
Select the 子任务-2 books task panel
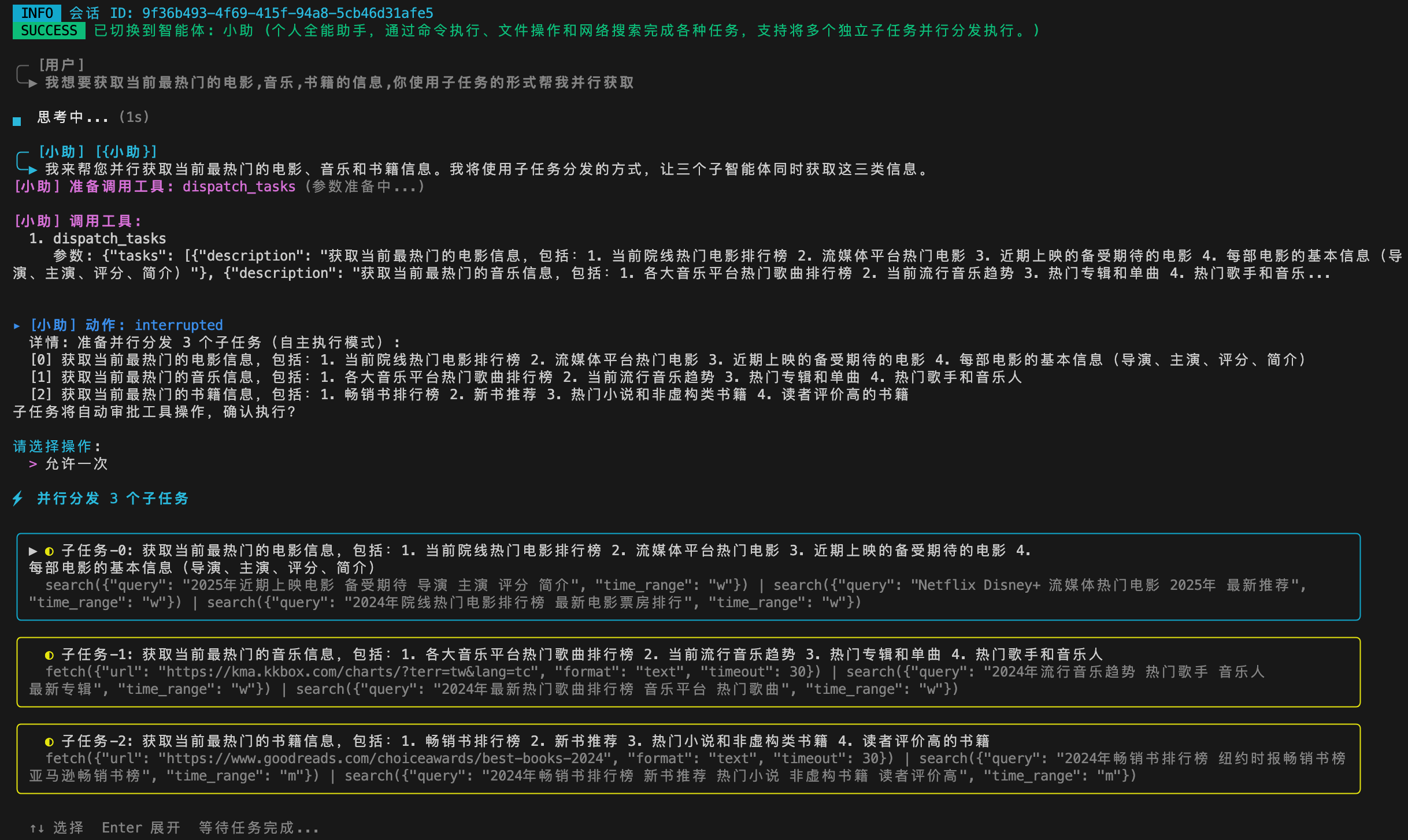pyautogui.click(x=688, y=759)
